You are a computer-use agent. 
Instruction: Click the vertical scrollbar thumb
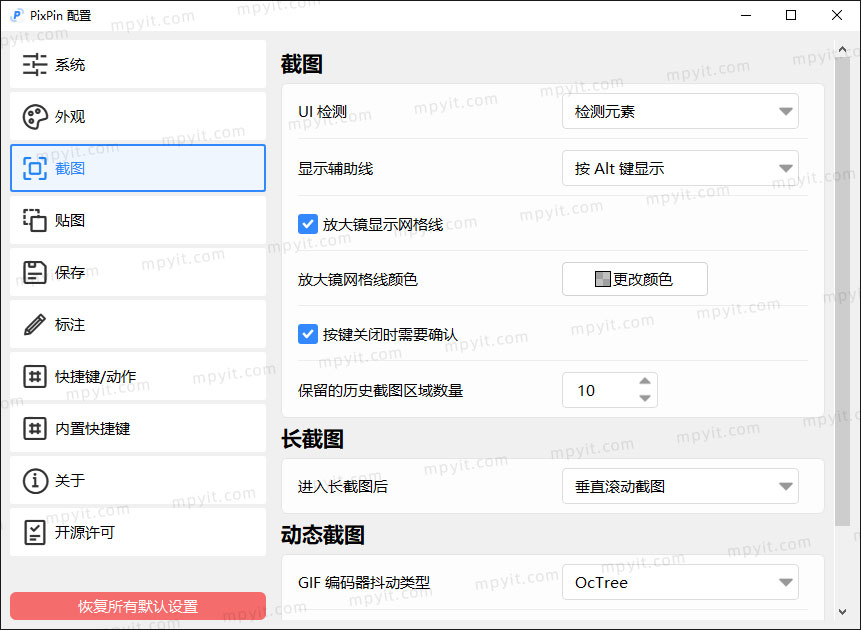[x=842, y=291]
